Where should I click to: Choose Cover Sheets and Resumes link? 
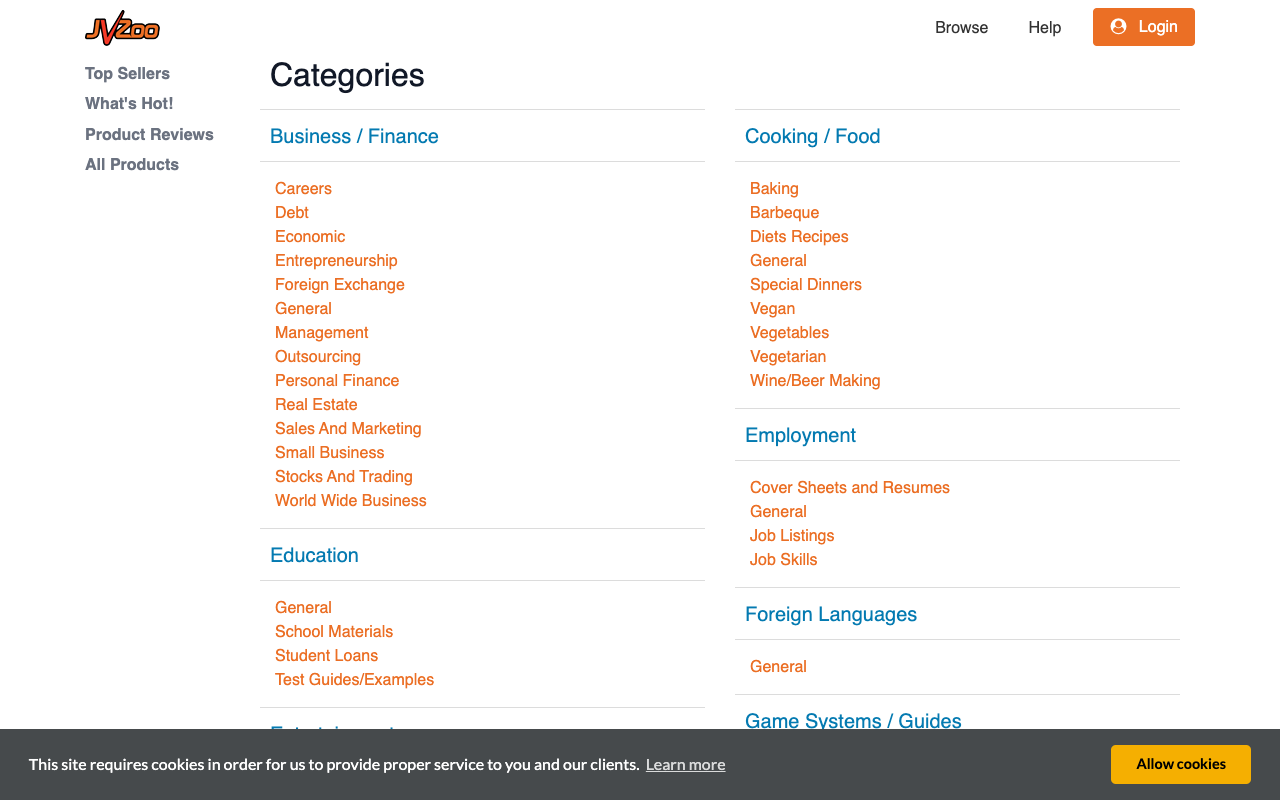(850, 487)
